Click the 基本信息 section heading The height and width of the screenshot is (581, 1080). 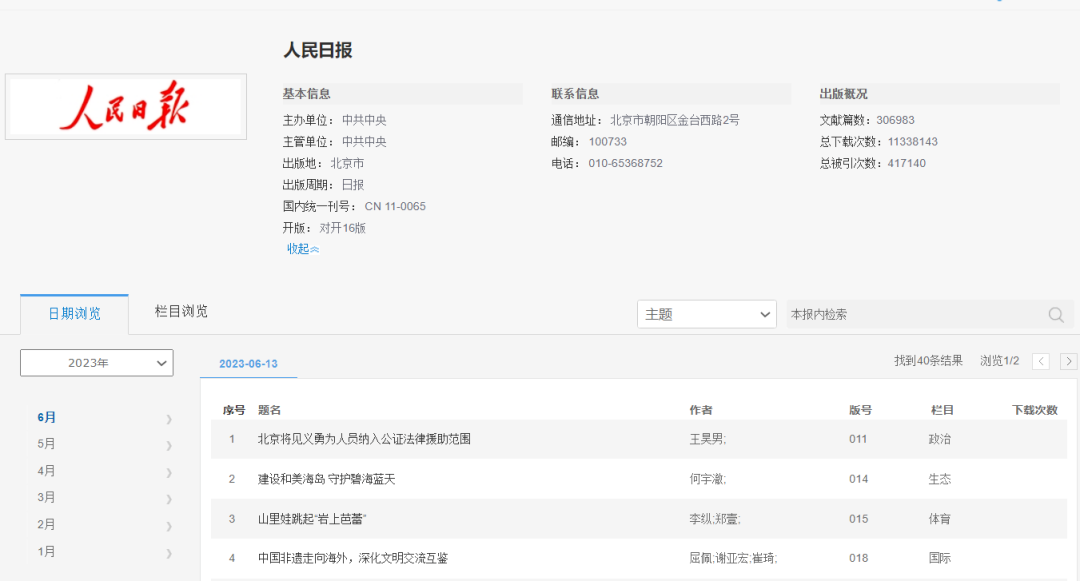point(307,94)
